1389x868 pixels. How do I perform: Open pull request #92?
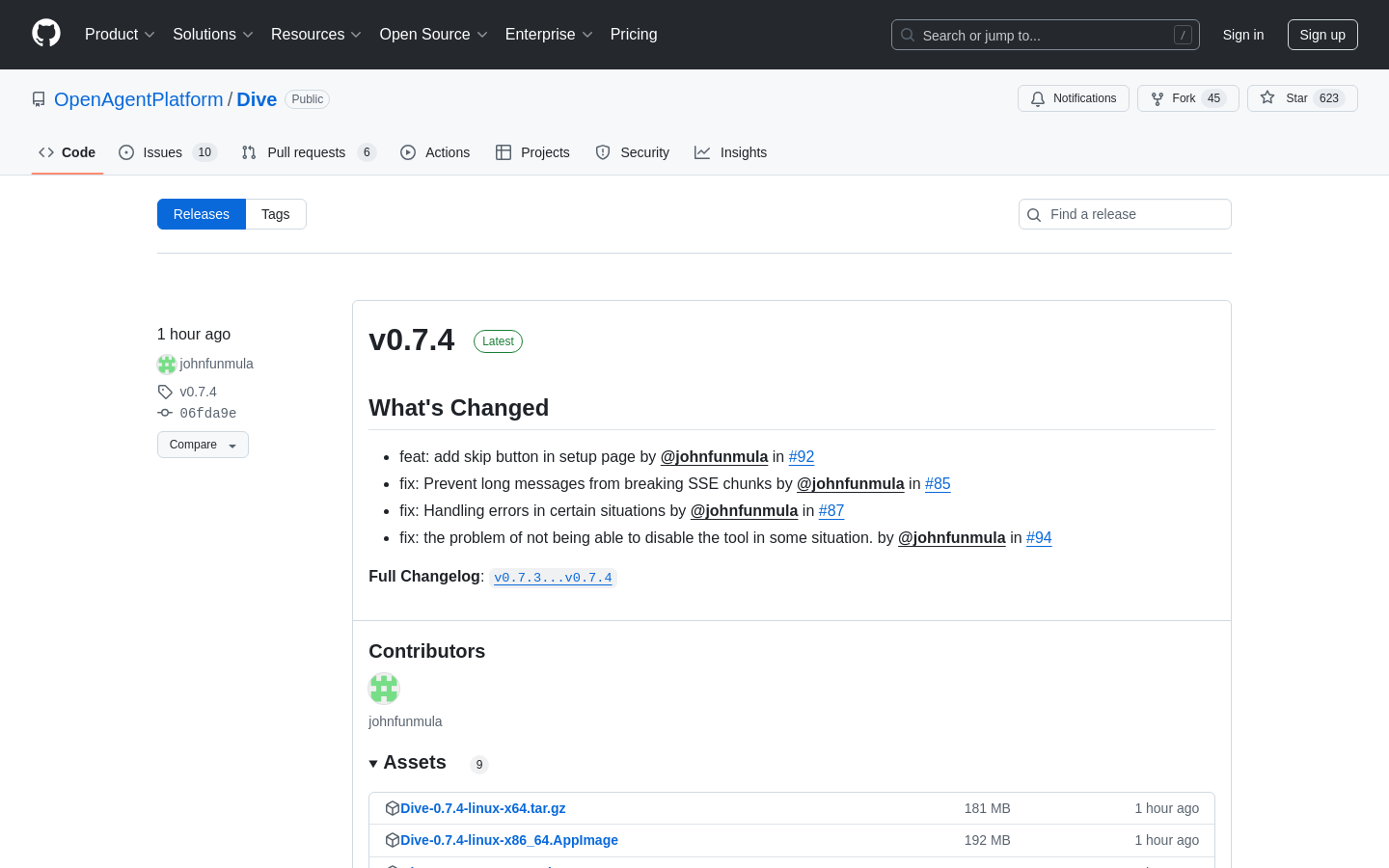tap(802, 456)
